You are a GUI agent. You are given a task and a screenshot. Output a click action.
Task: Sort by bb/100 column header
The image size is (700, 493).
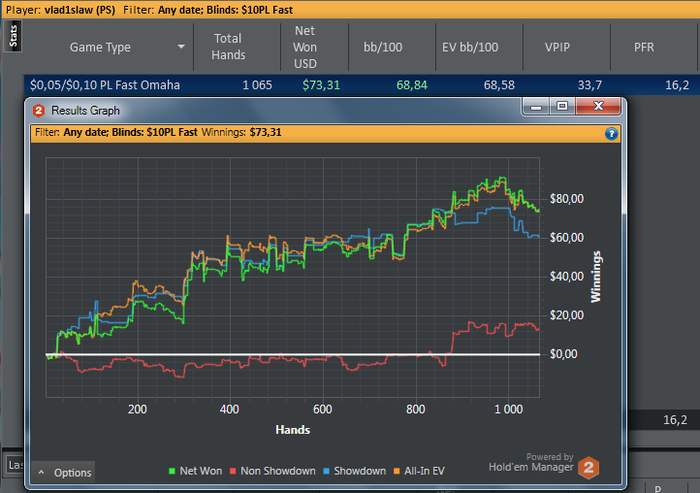(x=383, y=47)
